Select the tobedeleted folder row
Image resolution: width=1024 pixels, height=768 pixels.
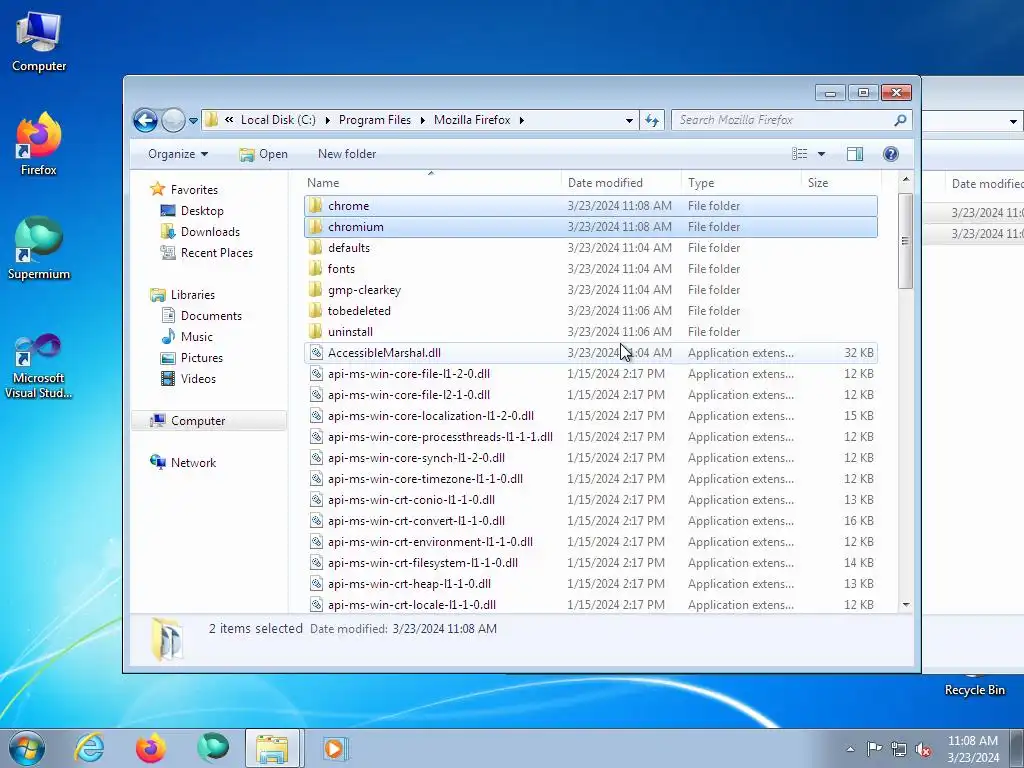[590, 311]
